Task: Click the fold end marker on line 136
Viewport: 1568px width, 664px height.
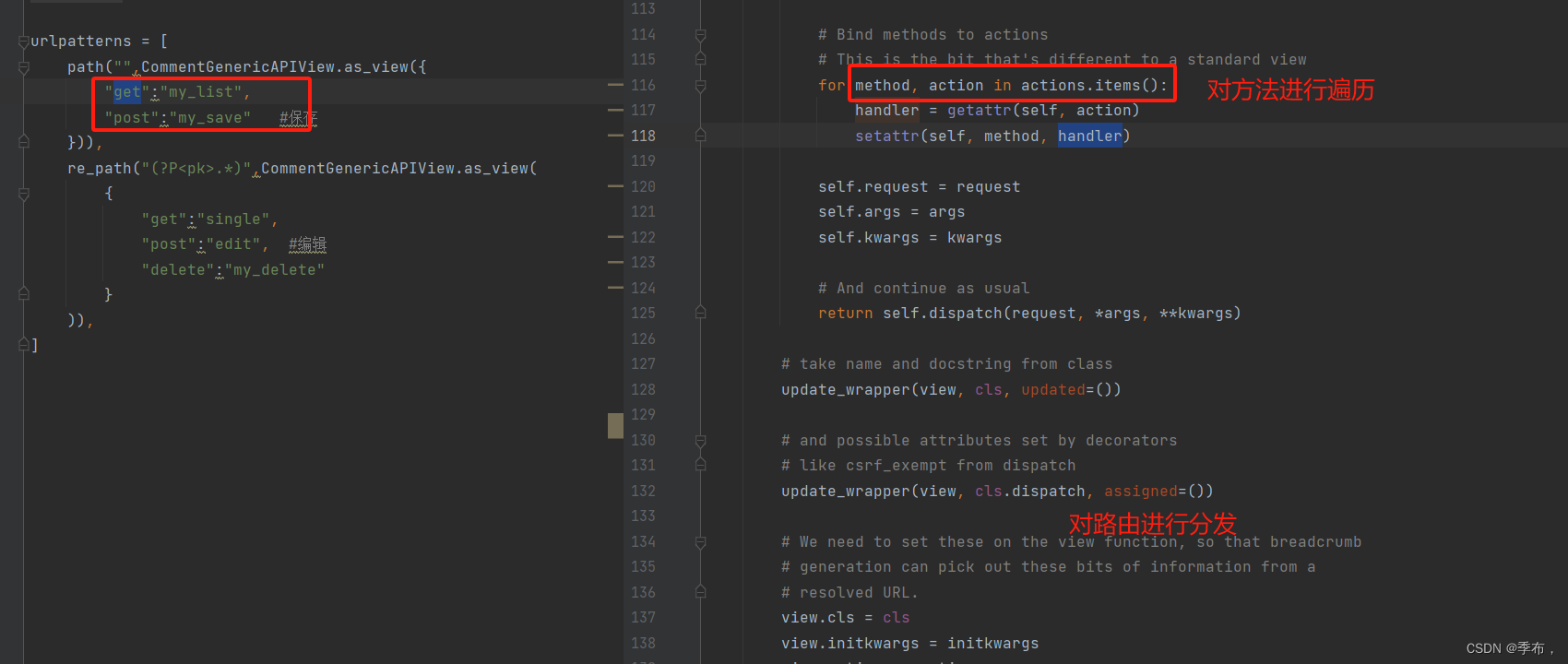Action: [x=700, y=592]
